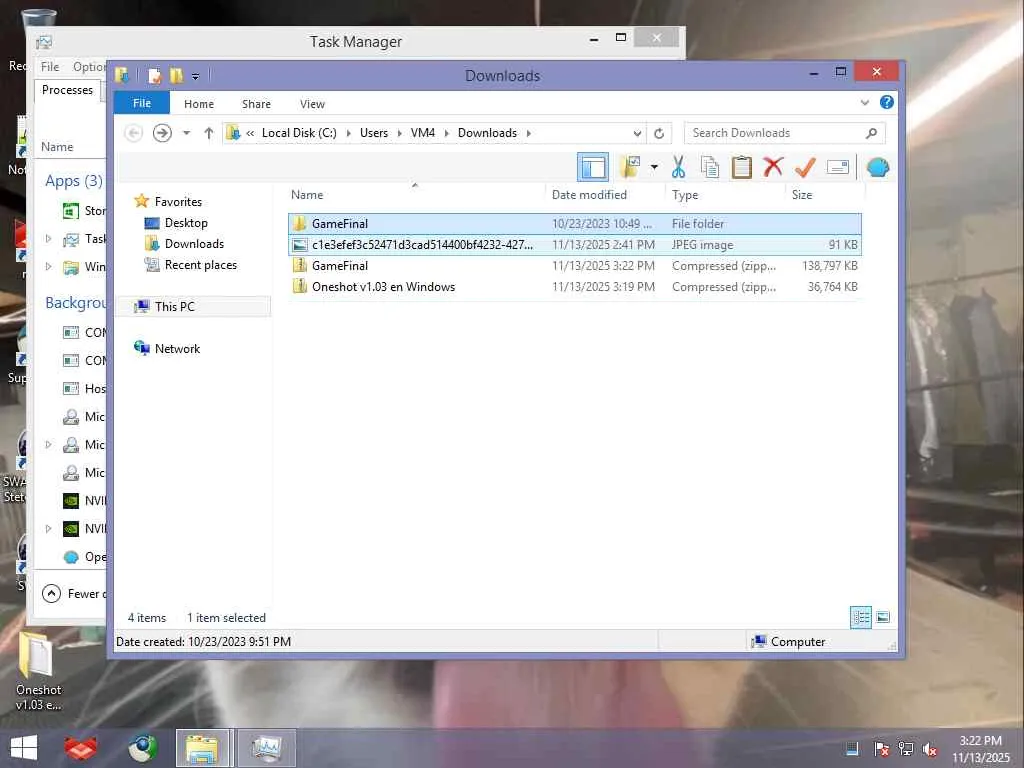Image resolution: width=1024 pixels, height=768 pixels.
Task: Switch to large icons view in status bar
Action: point(883,617)
